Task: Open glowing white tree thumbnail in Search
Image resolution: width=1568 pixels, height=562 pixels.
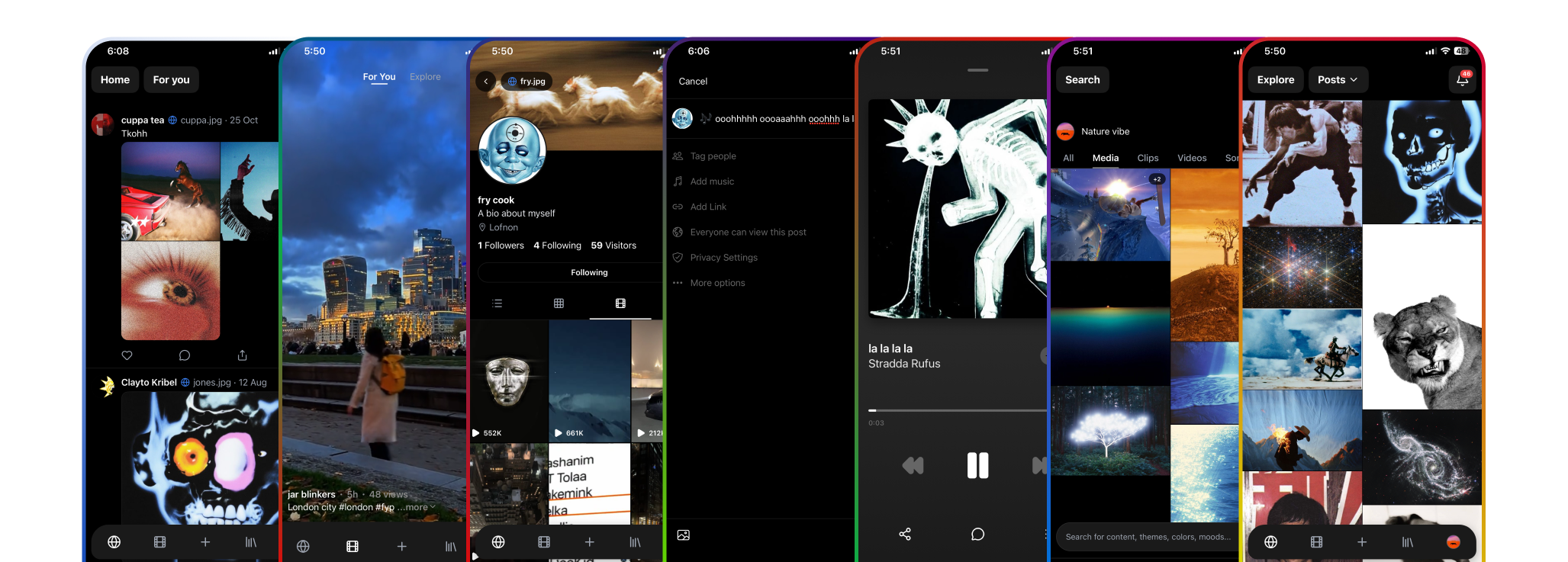Action: click(x=1110, y=431)
